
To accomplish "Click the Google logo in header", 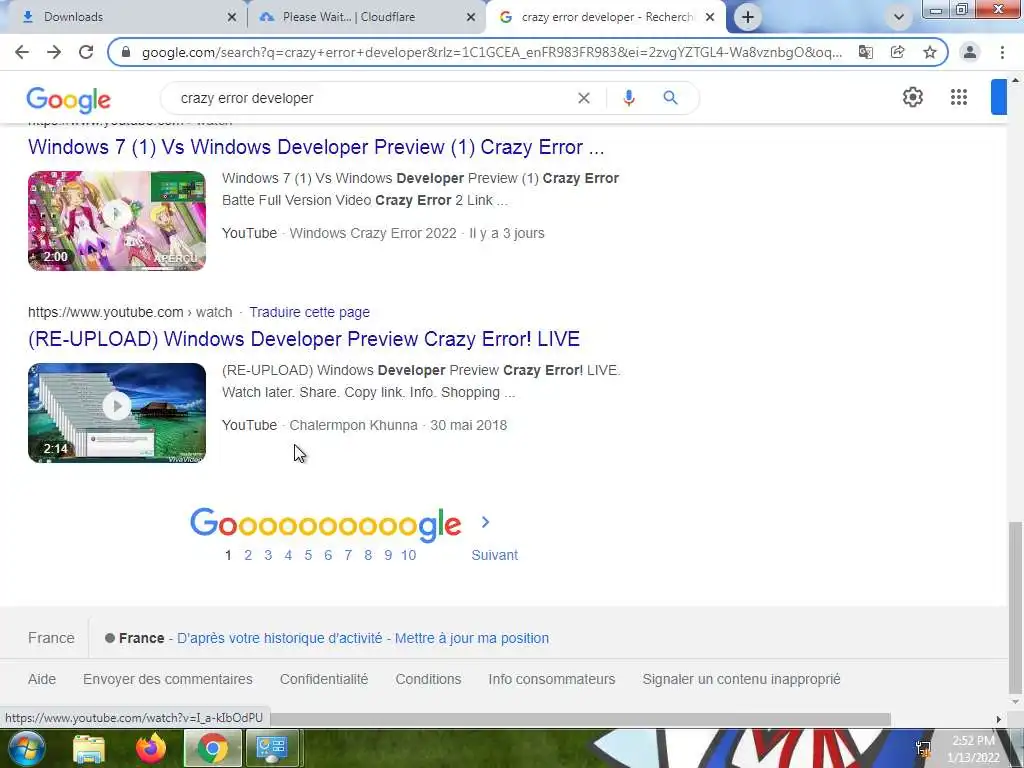I will [69, 99].
